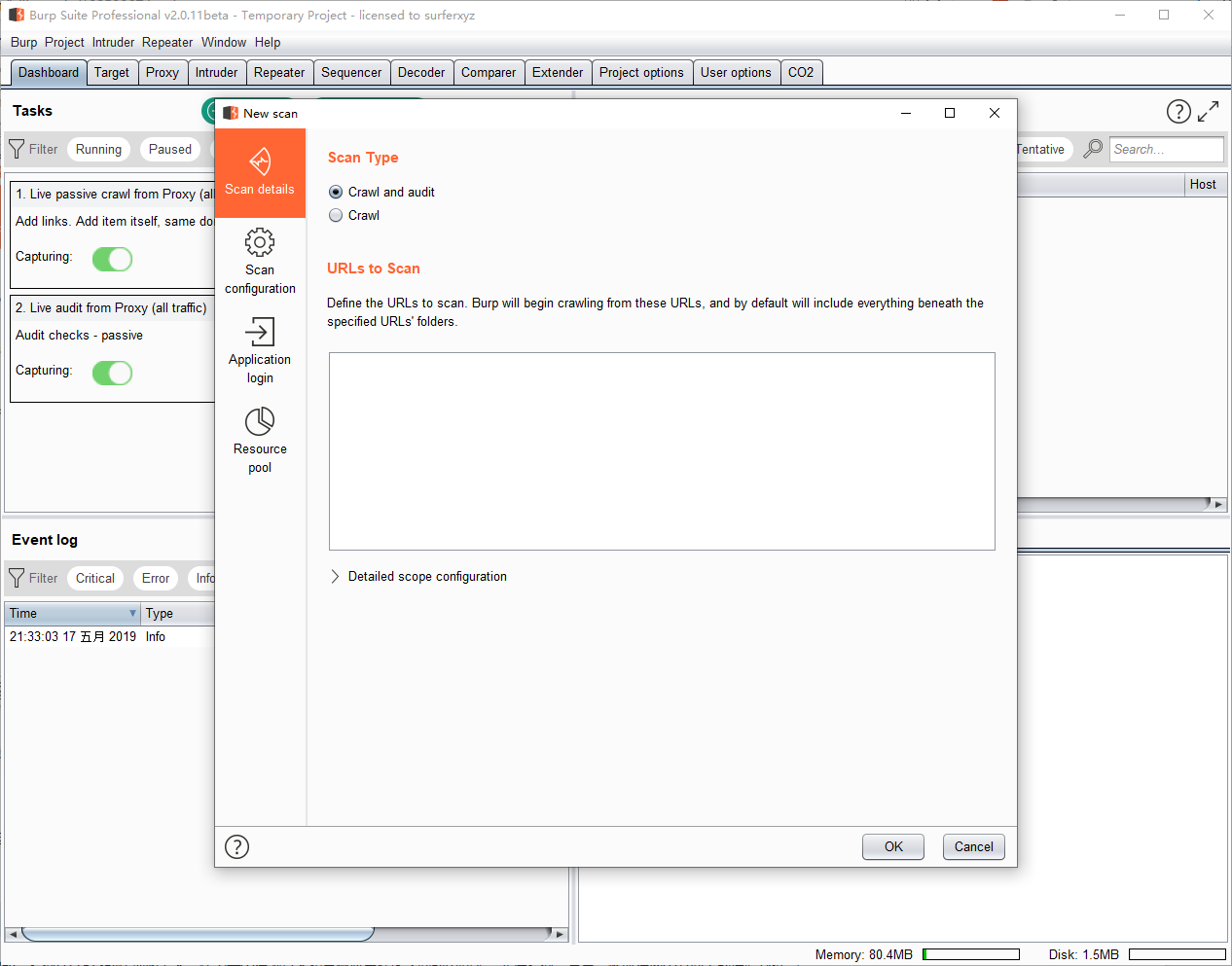Click the Tasks filter funnel icon
The height and width of the screenshot is (966, 1232).
pos(17,149)
